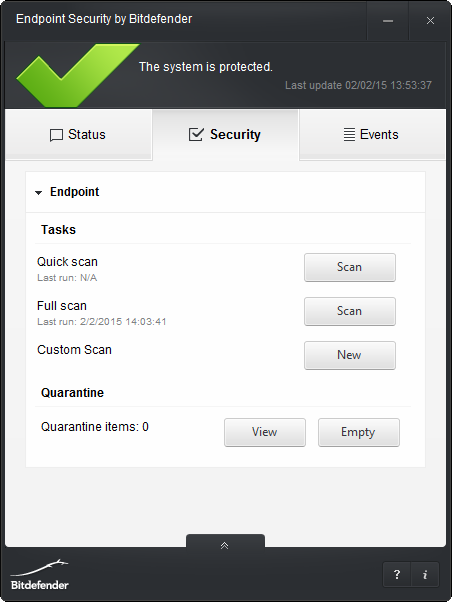Screen dimensions: 452x602
Task: Click the checkbox icon beside Security
Action: [196, 134]
